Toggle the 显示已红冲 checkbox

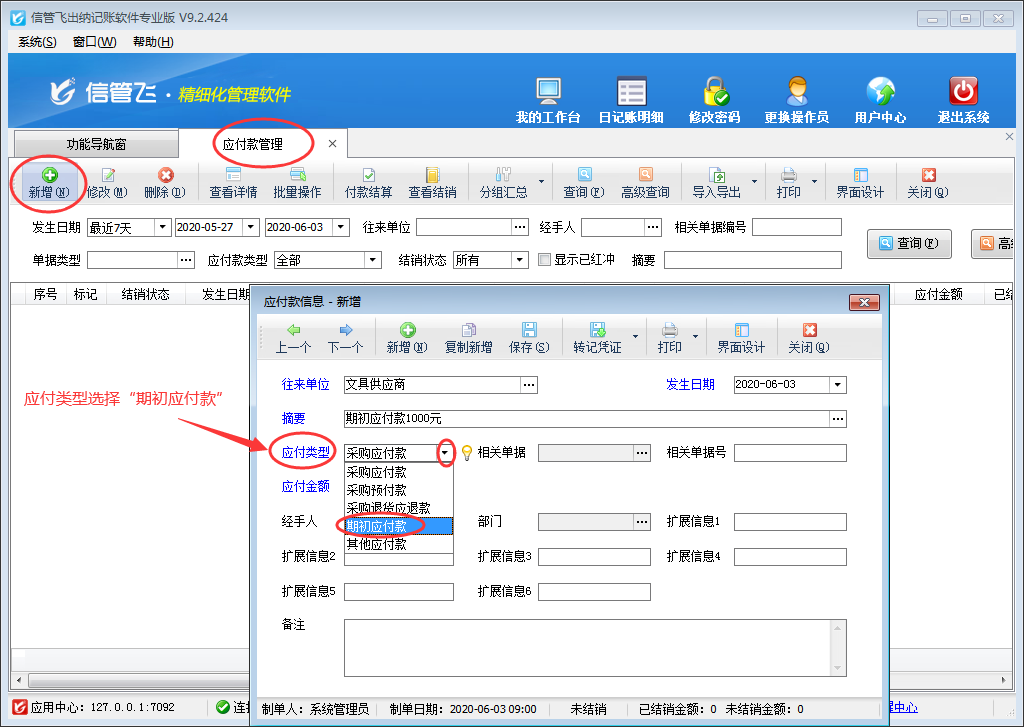point(545,260)
